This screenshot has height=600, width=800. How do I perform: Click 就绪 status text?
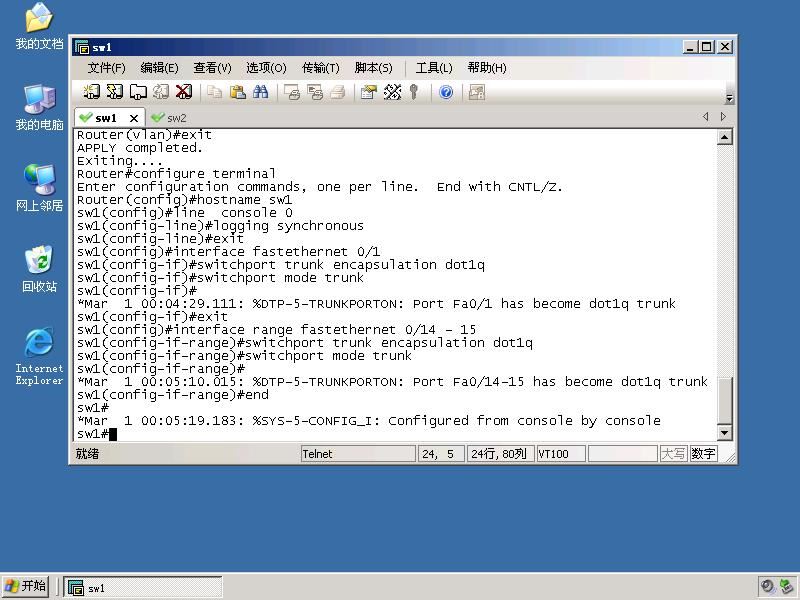click(87, 454)
